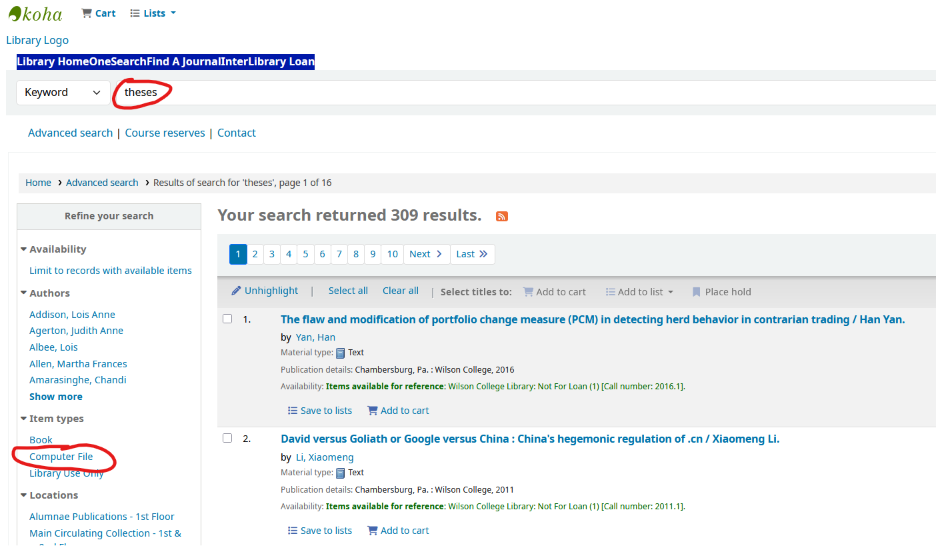Go to results page 10
Viewport: 936px width, 546px height.
point(392,254)
